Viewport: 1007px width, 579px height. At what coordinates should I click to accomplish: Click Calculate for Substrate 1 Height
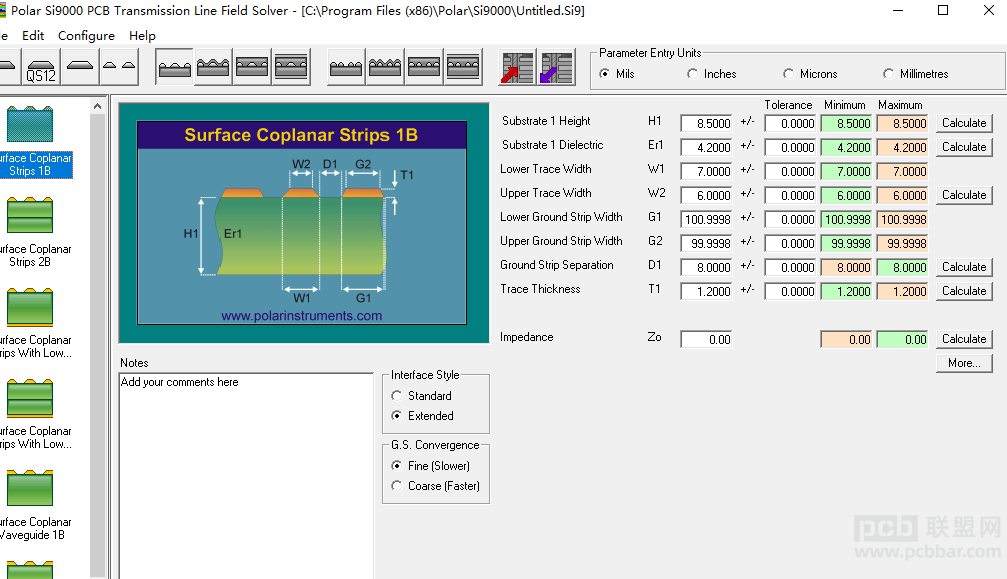[x=964, y=123]
